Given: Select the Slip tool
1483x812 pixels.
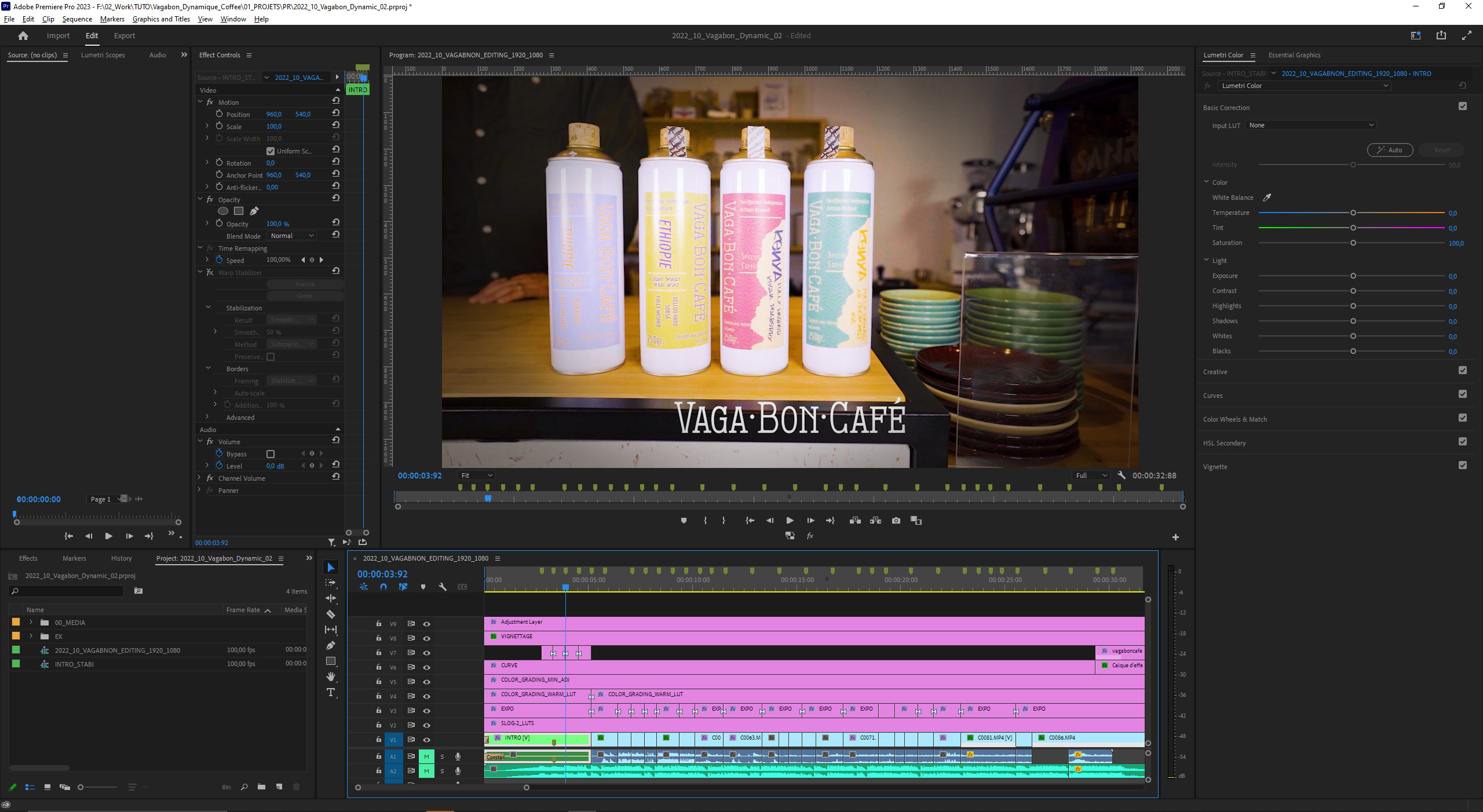Looking at the screenshot, I should (331, 630).
